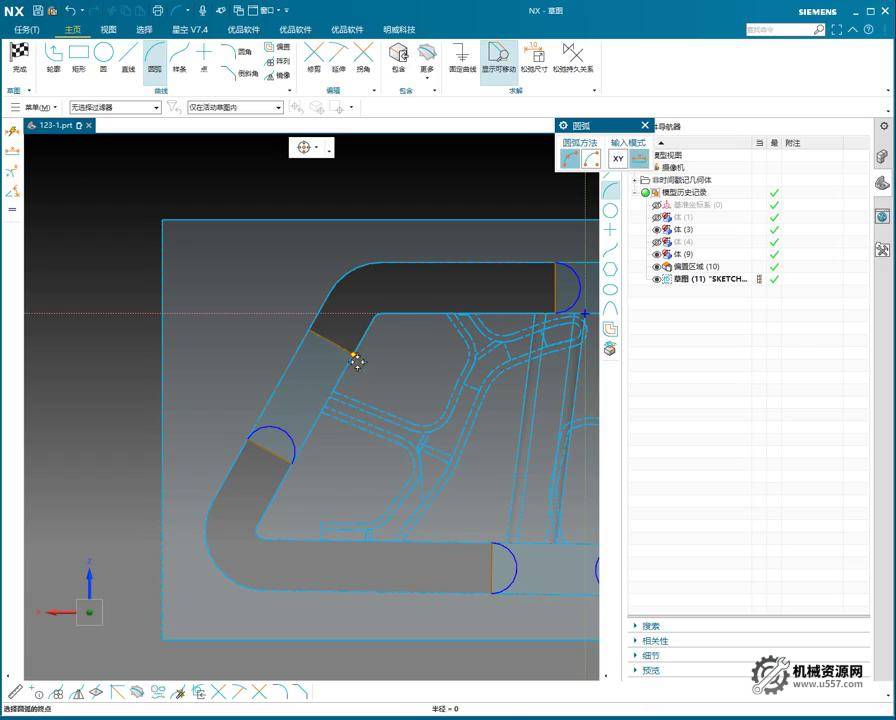
Task: Click the search command input field
Action: (779, 30)
